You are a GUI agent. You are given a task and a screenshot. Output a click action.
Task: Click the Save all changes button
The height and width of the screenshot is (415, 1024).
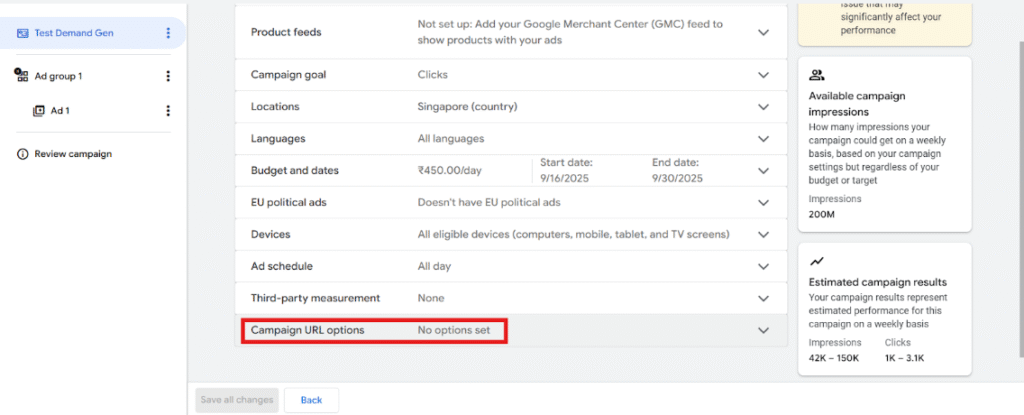pos(236,400)
